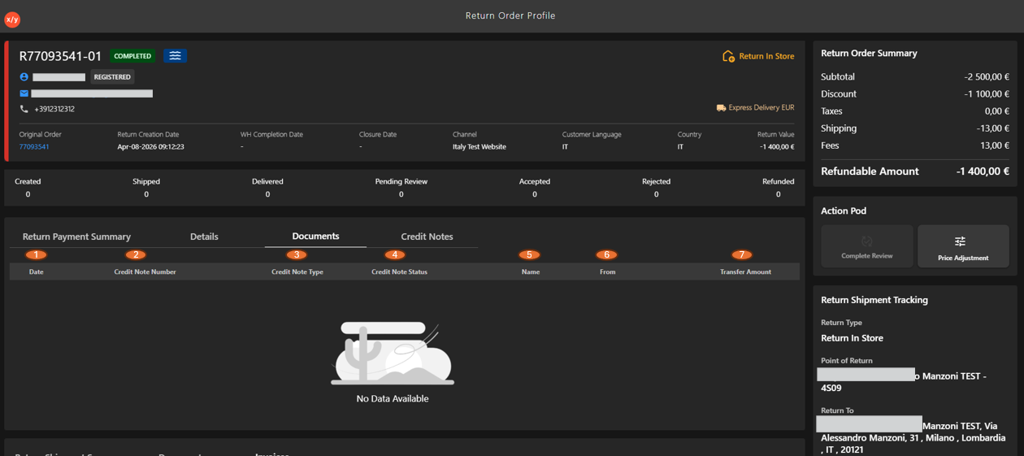This screenshot has width=1024, height=456.
Task: Click channel value Italy Test Website
Action: click(479, 146)
